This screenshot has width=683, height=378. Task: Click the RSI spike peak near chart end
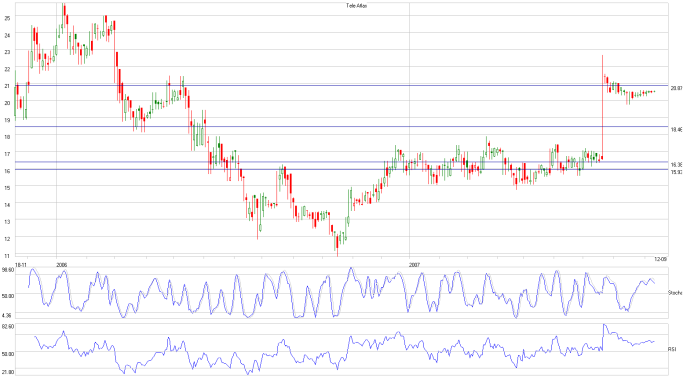(x=604, y=325)
